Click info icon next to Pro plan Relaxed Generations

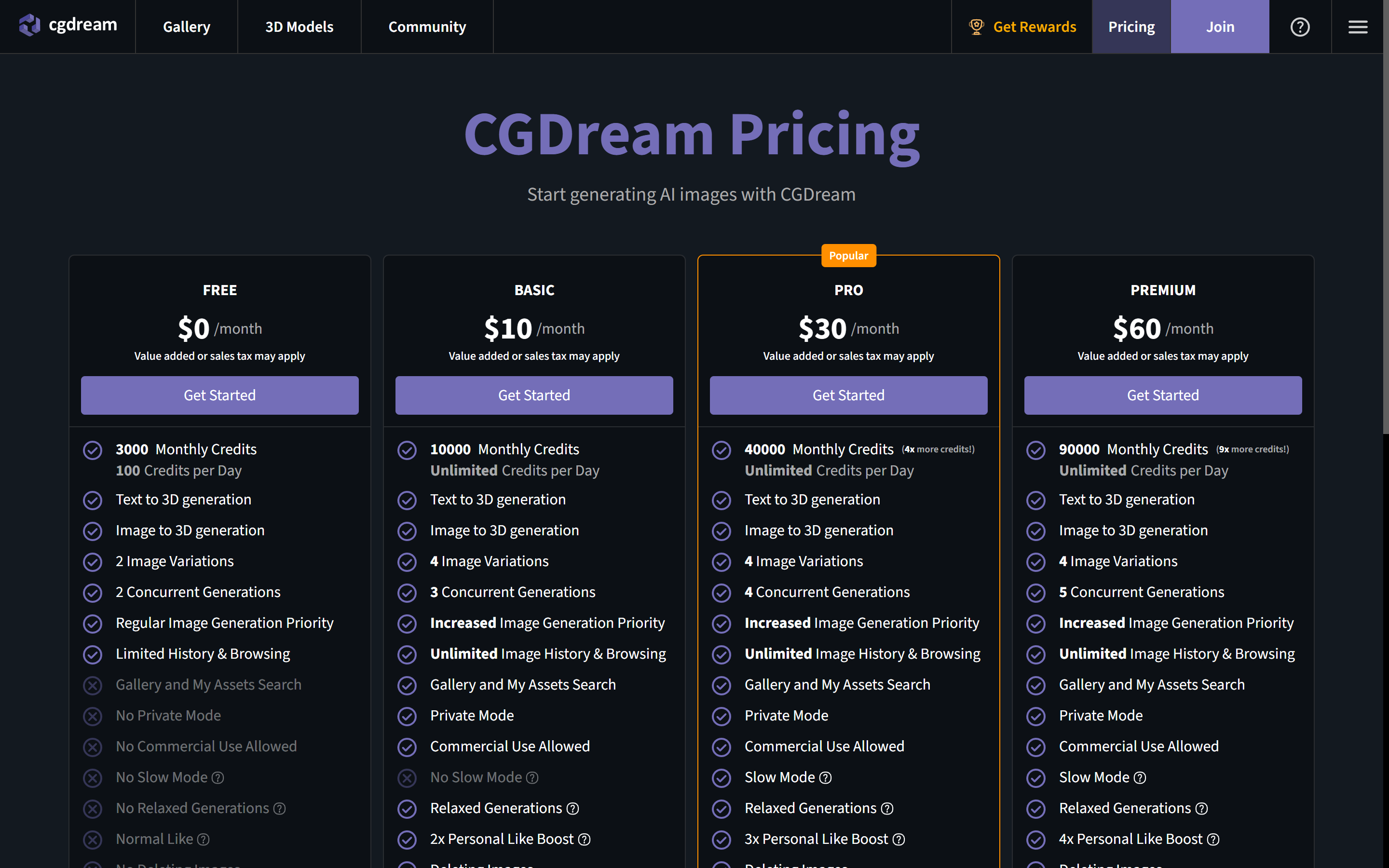(x=887, y=808)
